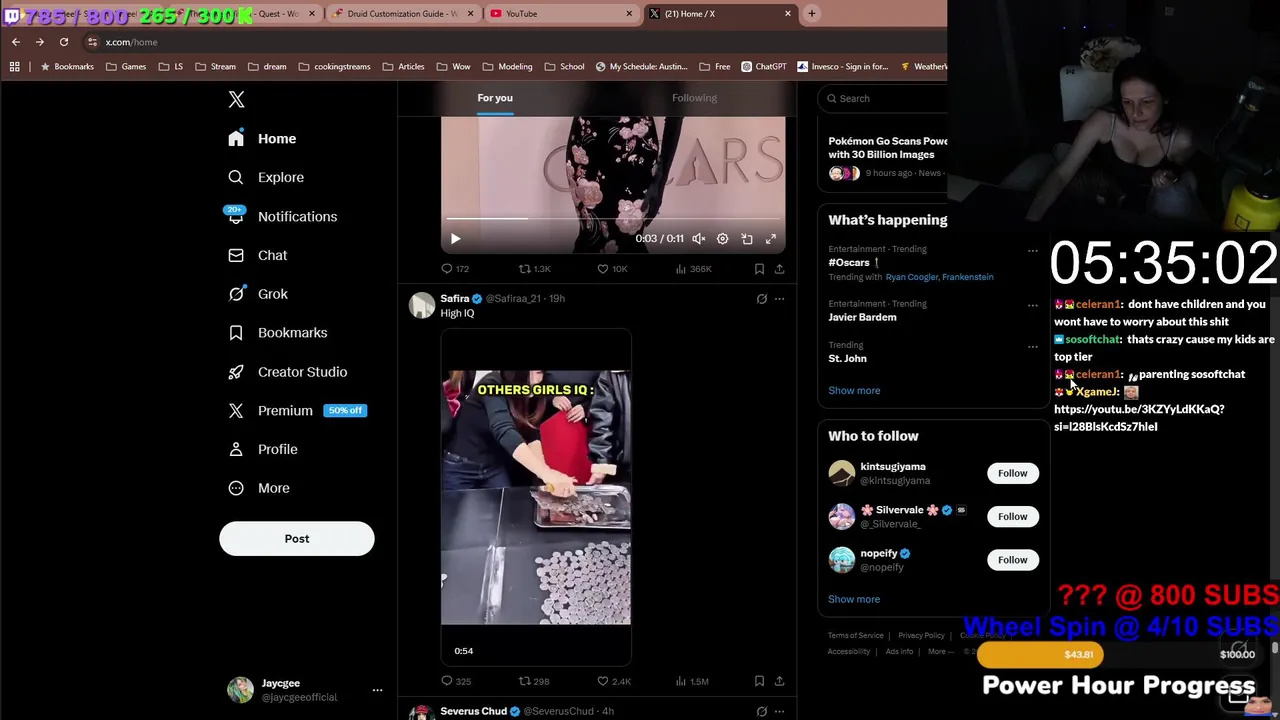Screen dimensions: 1280x720
Task: Open more options on Severus Chud post
Action: pyautogui.click(x=779, y=711)
